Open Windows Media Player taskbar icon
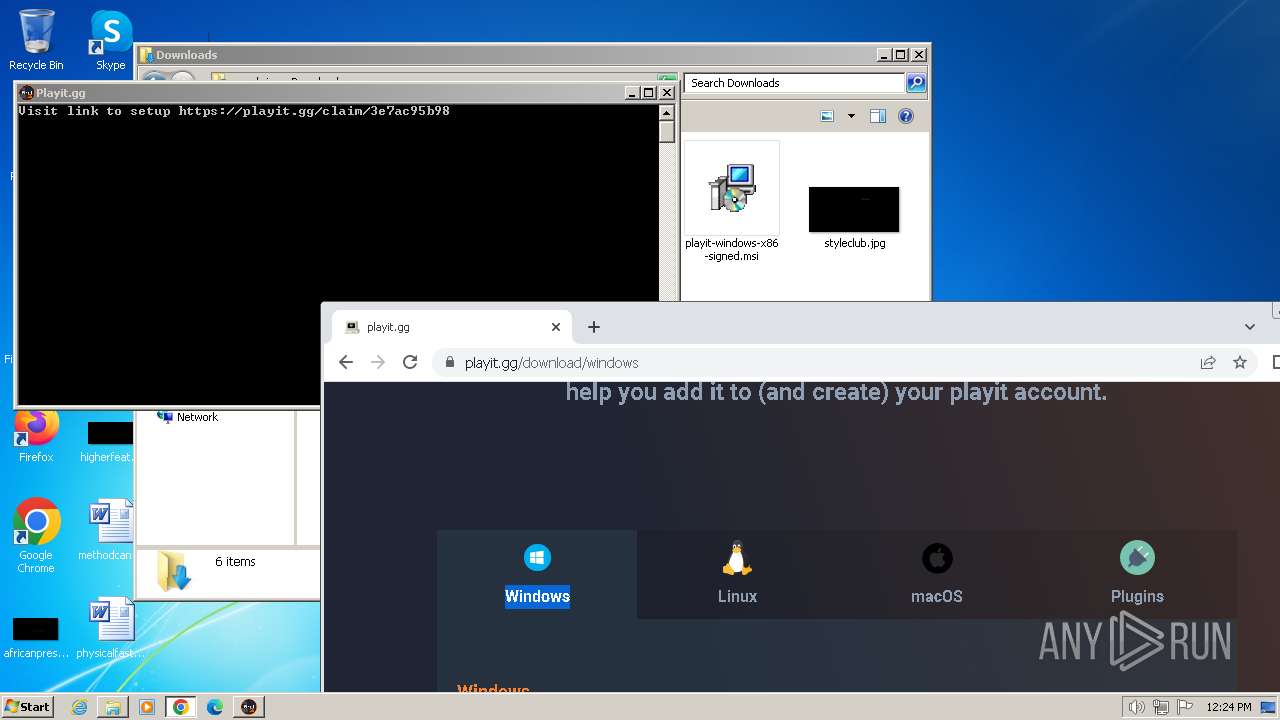The height and width of the screenshot is (720, 1280). point(147,707)
